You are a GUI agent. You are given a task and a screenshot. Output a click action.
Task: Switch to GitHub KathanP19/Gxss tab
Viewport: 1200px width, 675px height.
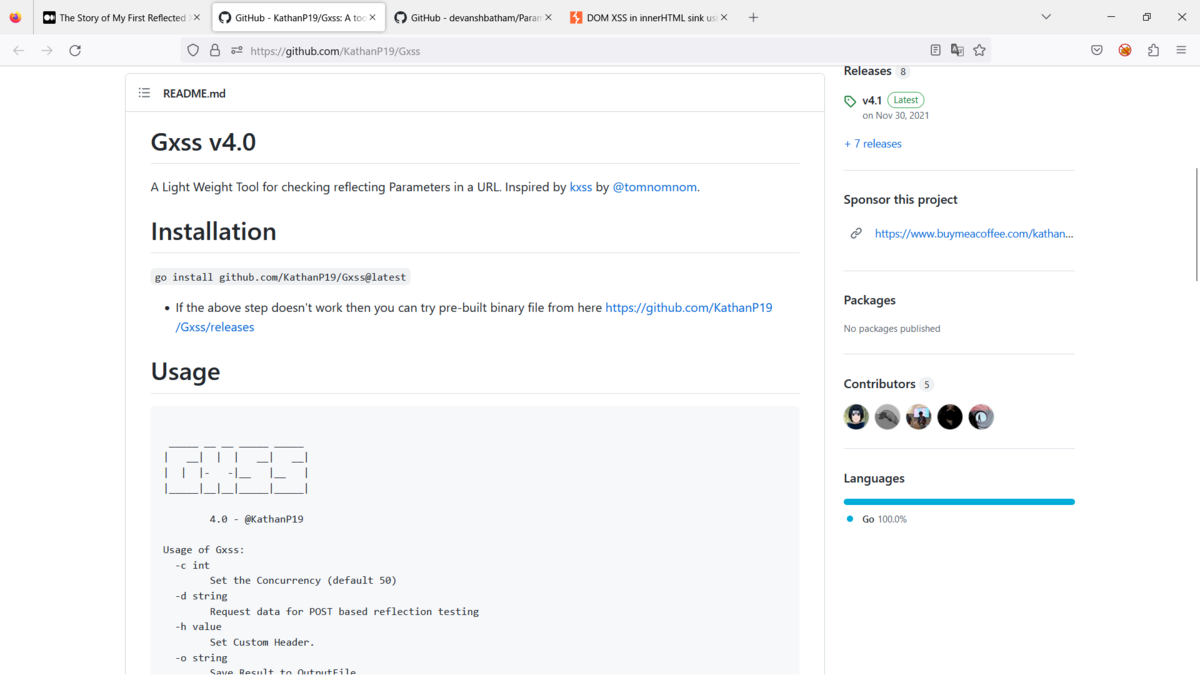297,18
